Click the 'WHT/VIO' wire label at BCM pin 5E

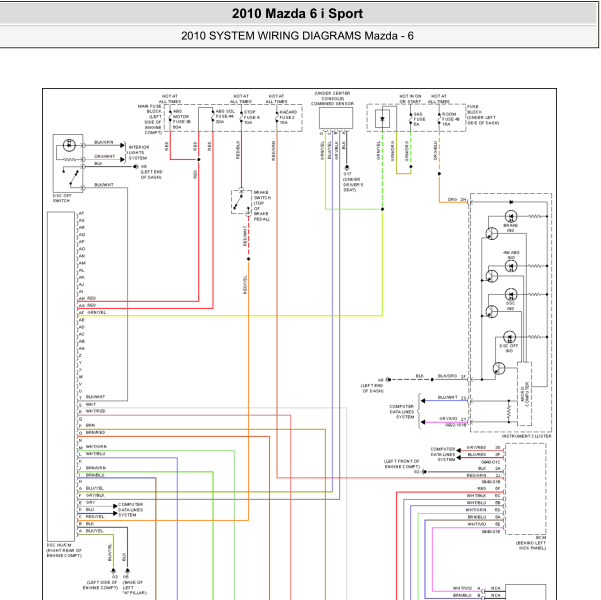[476, 524]
